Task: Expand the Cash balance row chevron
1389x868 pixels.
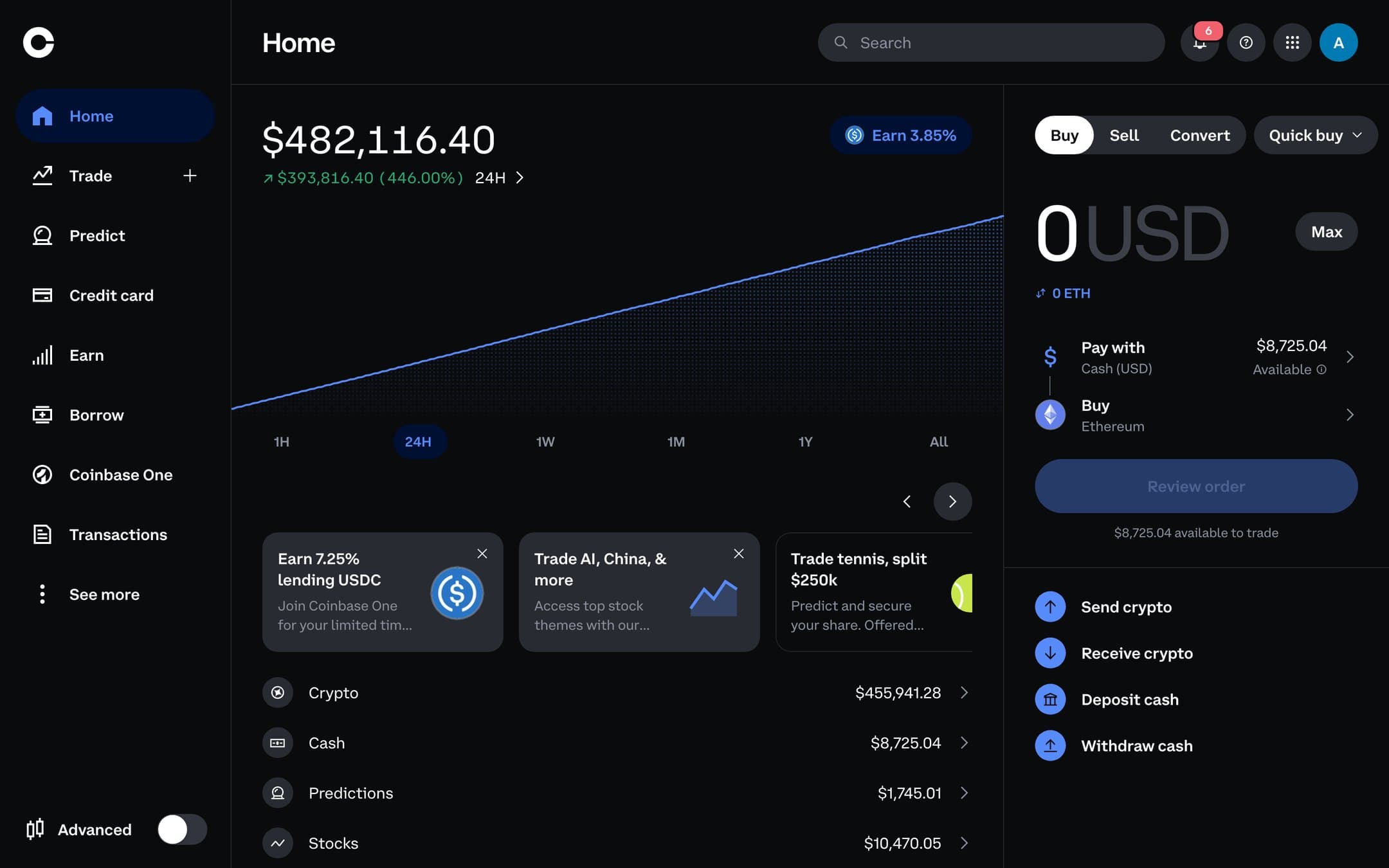Action: 964,743
